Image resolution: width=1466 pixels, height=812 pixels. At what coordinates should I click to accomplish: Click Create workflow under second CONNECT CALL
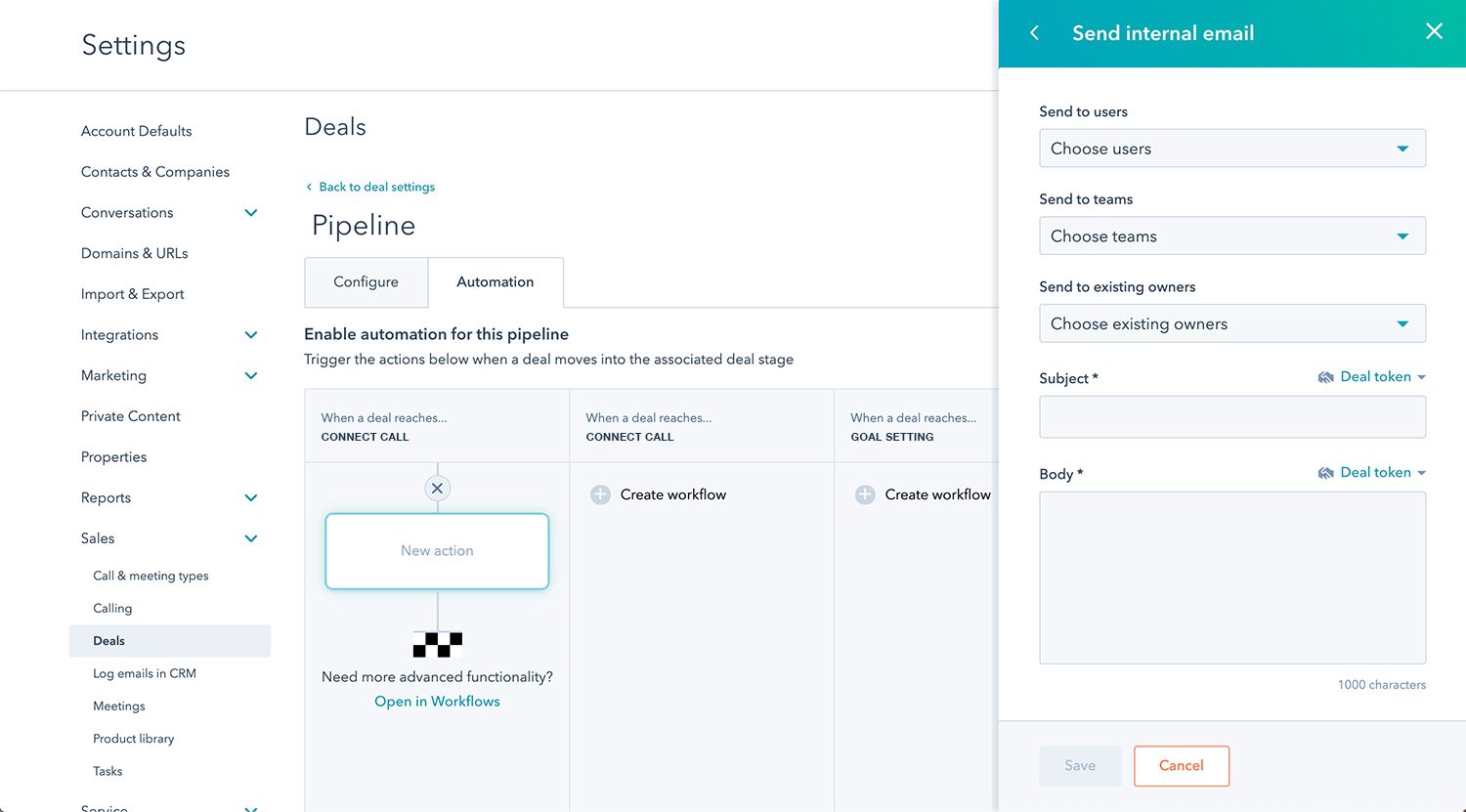672,494
